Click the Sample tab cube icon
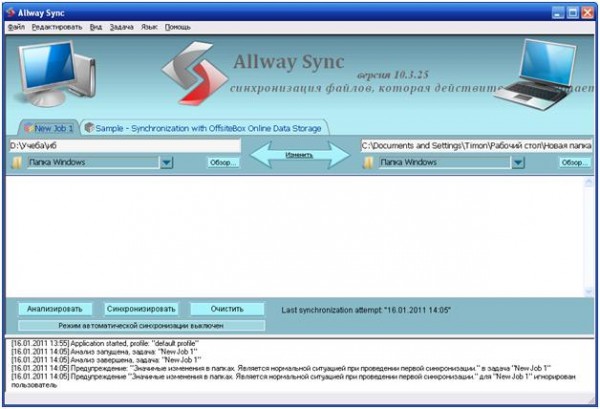This screenshot has height=409, width=600. 89,128
